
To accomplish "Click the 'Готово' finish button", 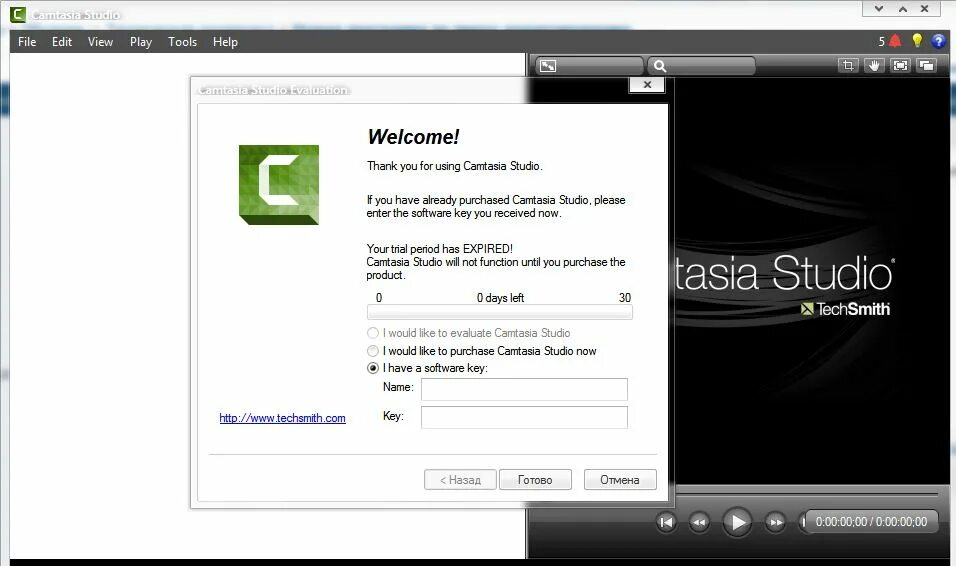I will click(x=535, y=479).
